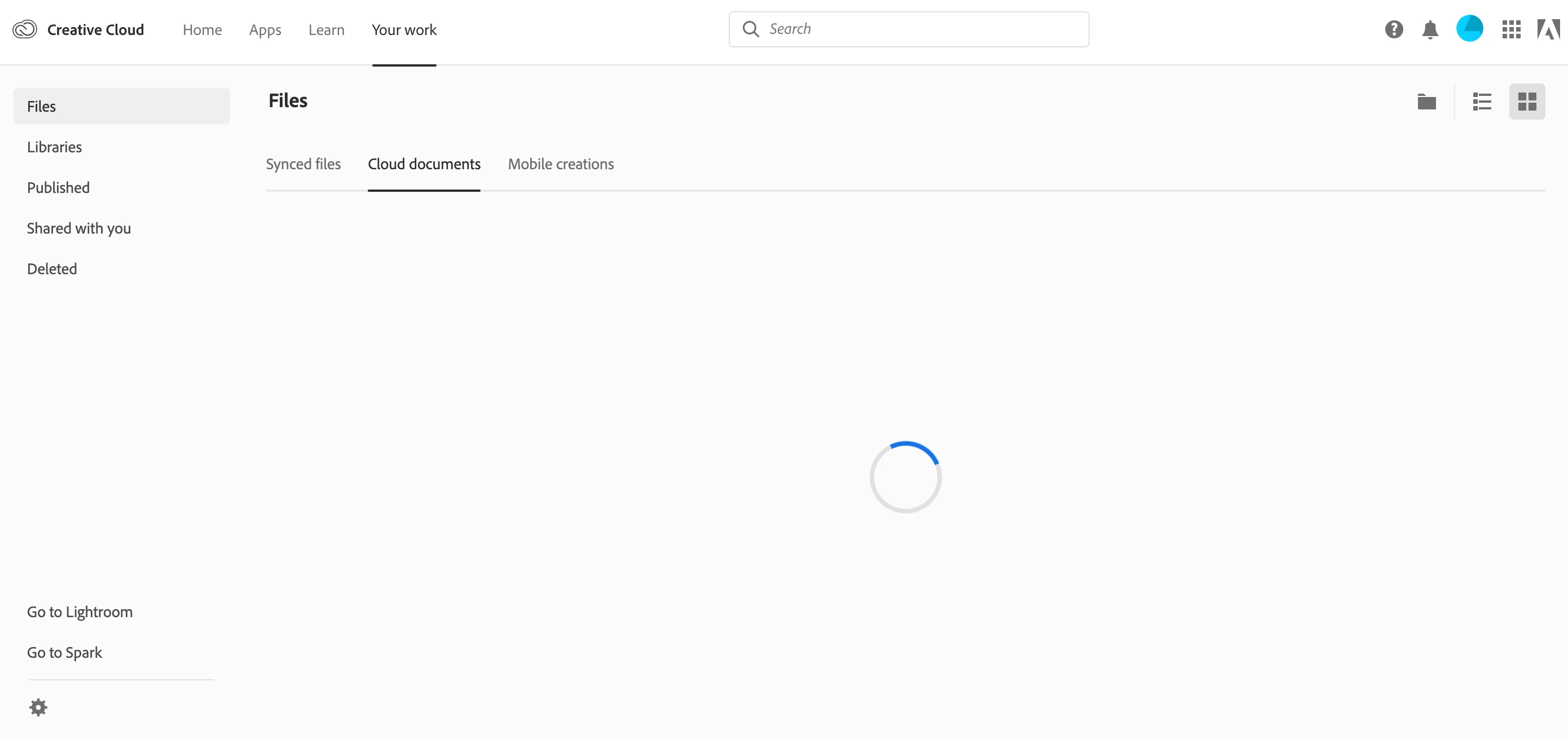Open the Learn menu item
The width and height of the screenshot is (1568, 739).
coord(326,30)
